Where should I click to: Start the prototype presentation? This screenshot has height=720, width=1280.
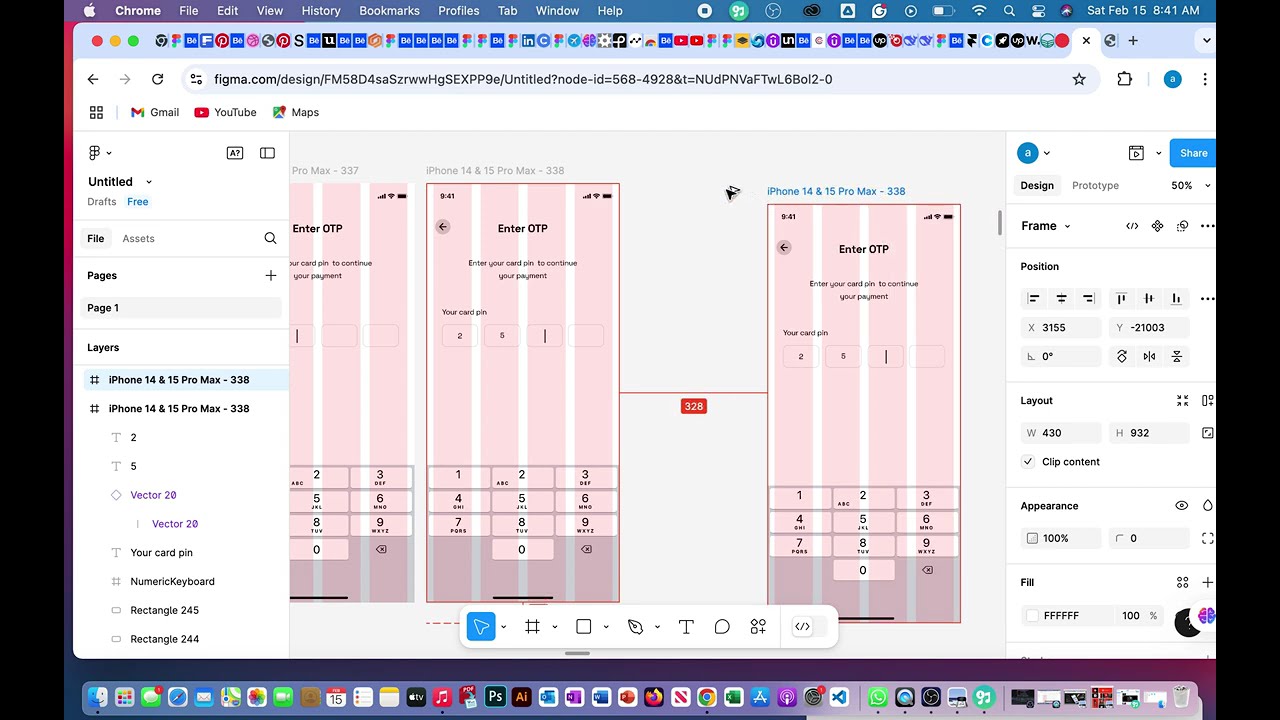coord(1136,153)
